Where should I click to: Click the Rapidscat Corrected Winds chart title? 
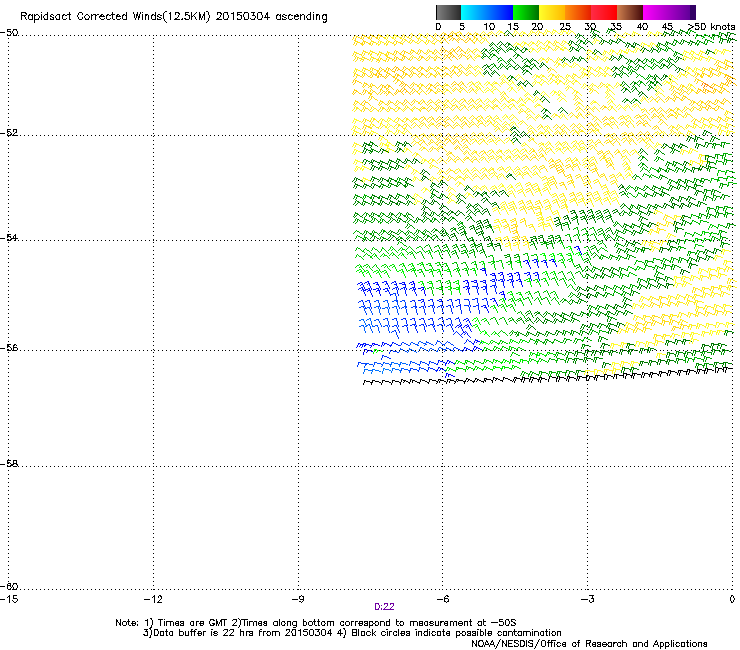(x=174, y=16)
